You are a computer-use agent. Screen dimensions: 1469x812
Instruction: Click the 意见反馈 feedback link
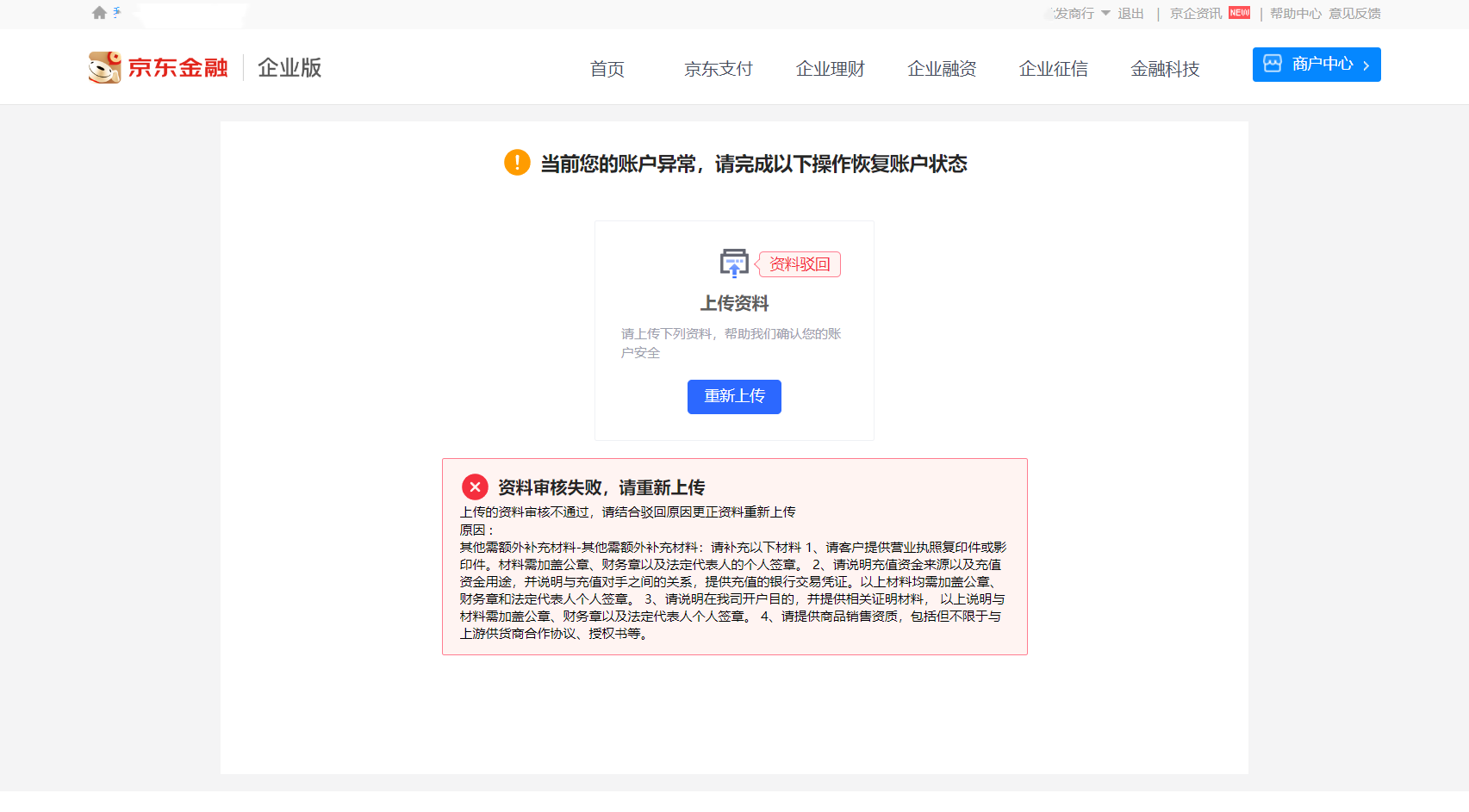[x=1354, y=14]
